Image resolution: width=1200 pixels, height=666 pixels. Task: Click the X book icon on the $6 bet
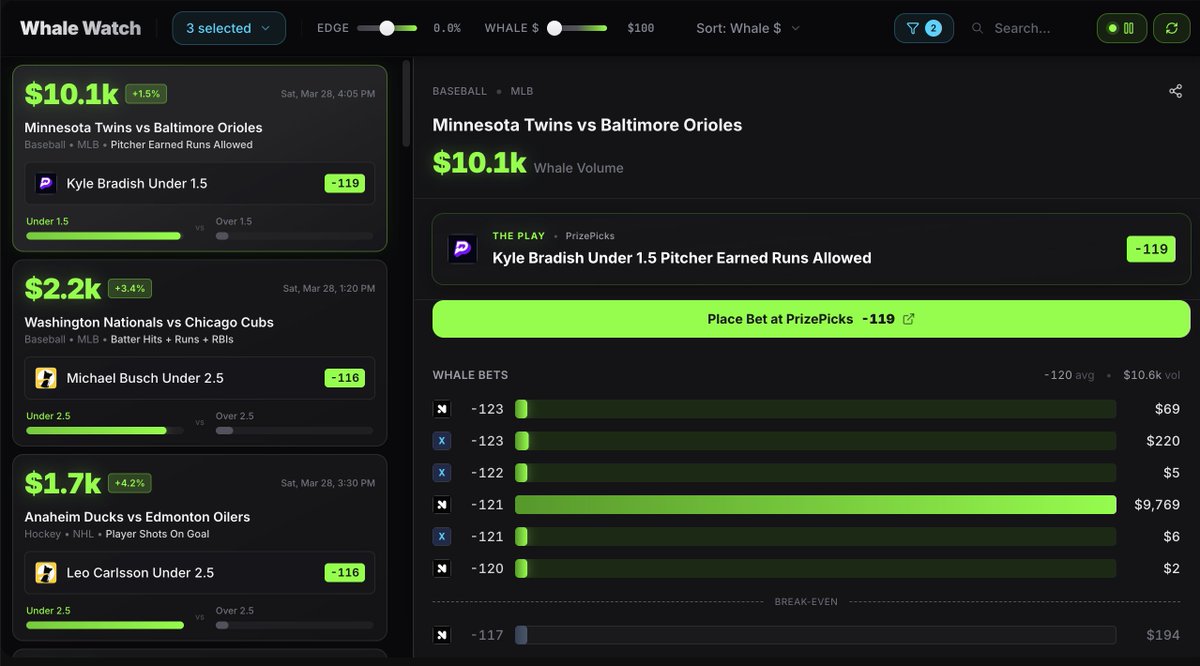click(442, 536)
